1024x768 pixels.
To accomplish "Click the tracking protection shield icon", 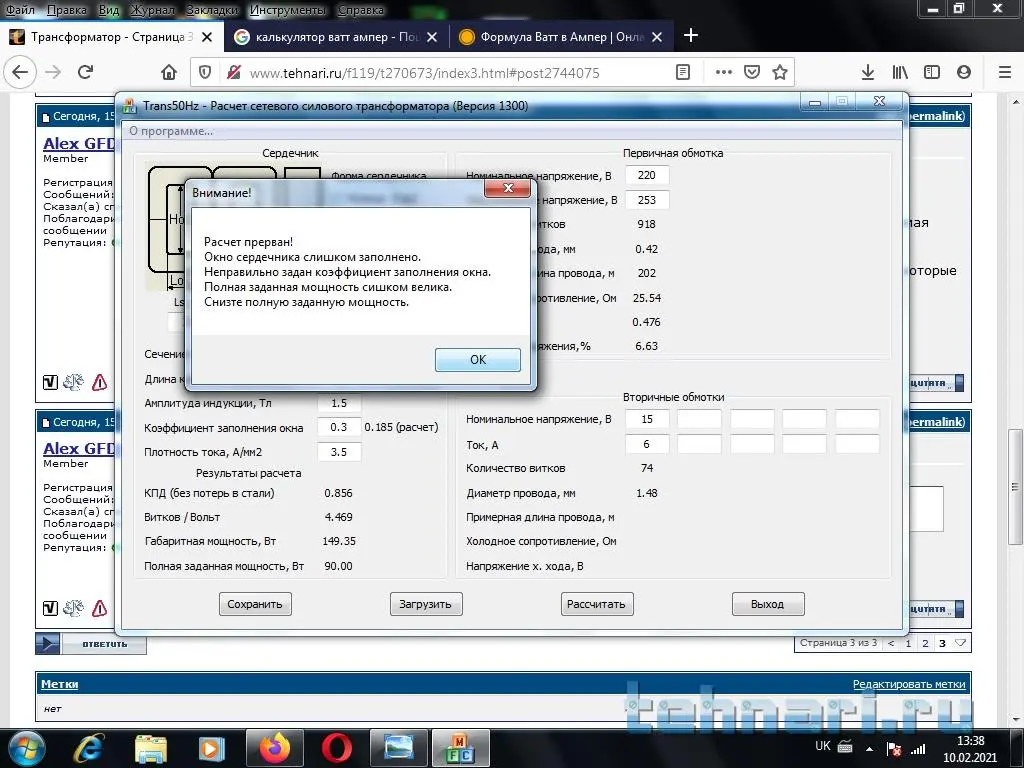I will tap(205, 72).
